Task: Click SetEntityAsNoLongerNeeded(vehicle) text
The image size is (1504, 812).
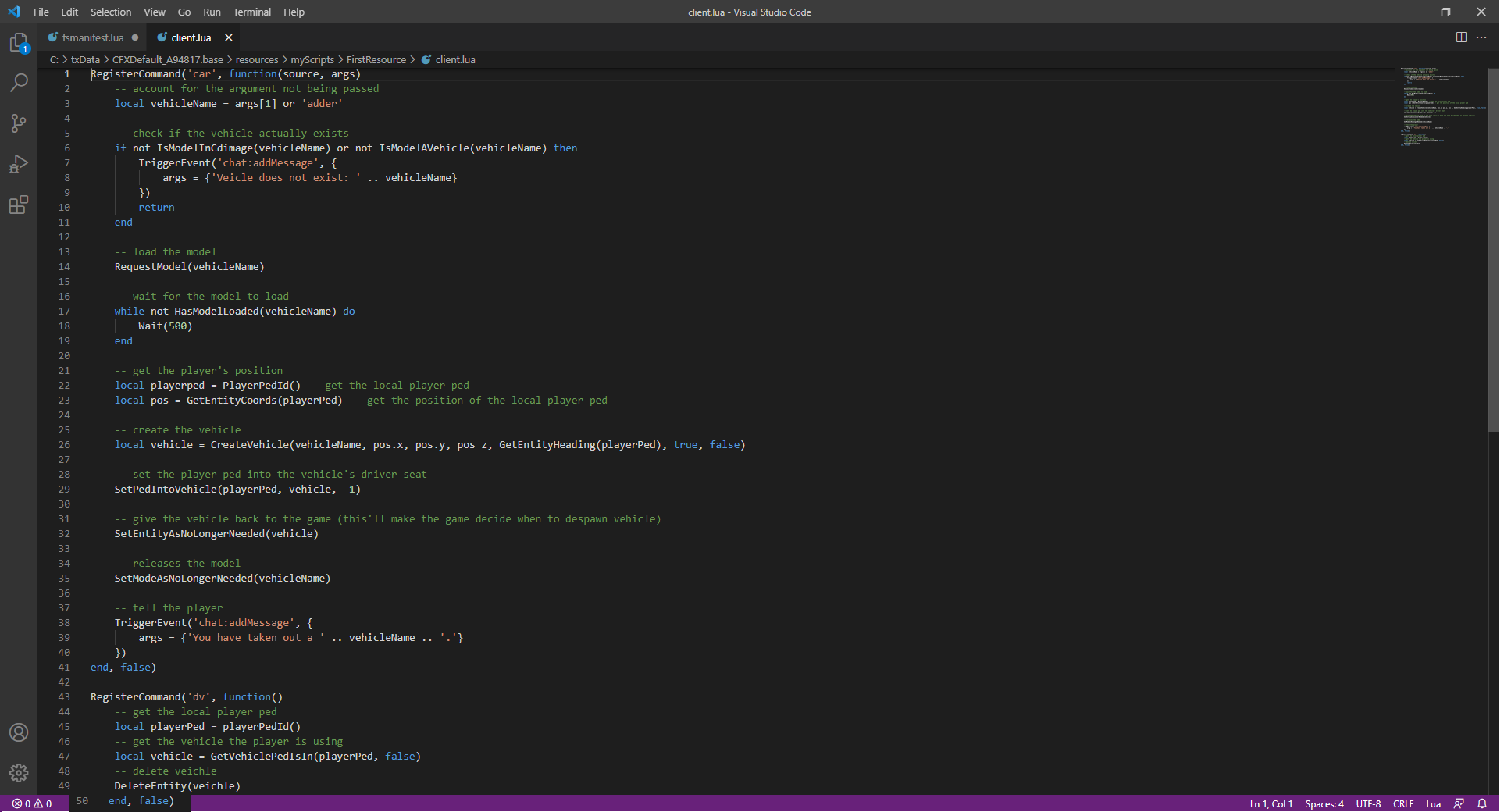Action: coord(216,533)
